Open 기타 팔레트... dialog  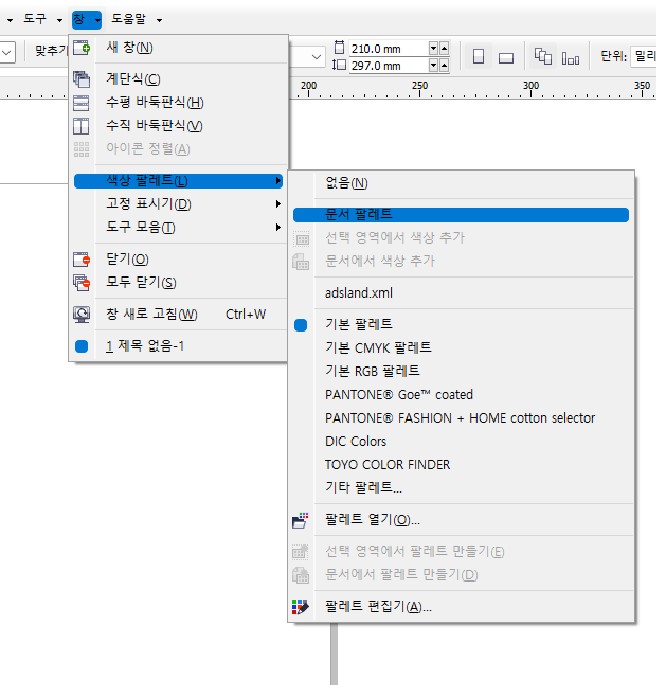(461, 488)
